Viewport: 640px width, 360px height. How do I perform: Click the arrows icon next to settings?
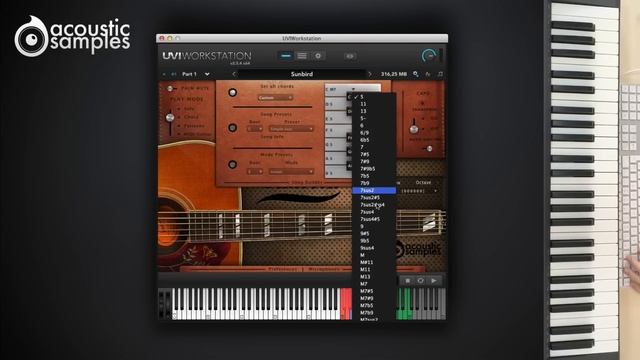point(350,56)
